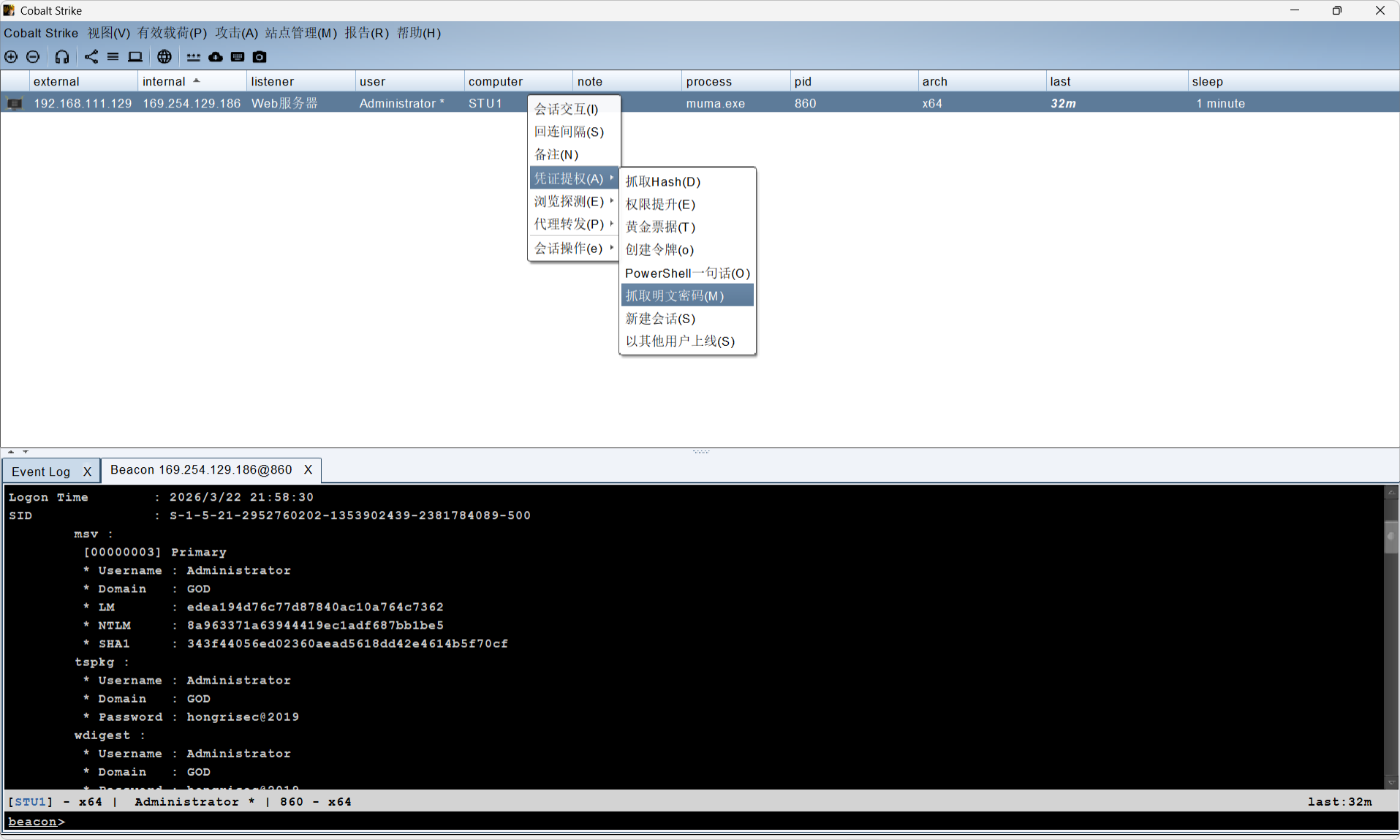Expand the 凭证提权(A) submenu
The width and height of the screenshot is (1400, 840).
pyautogui.click(x=574, y=178)
